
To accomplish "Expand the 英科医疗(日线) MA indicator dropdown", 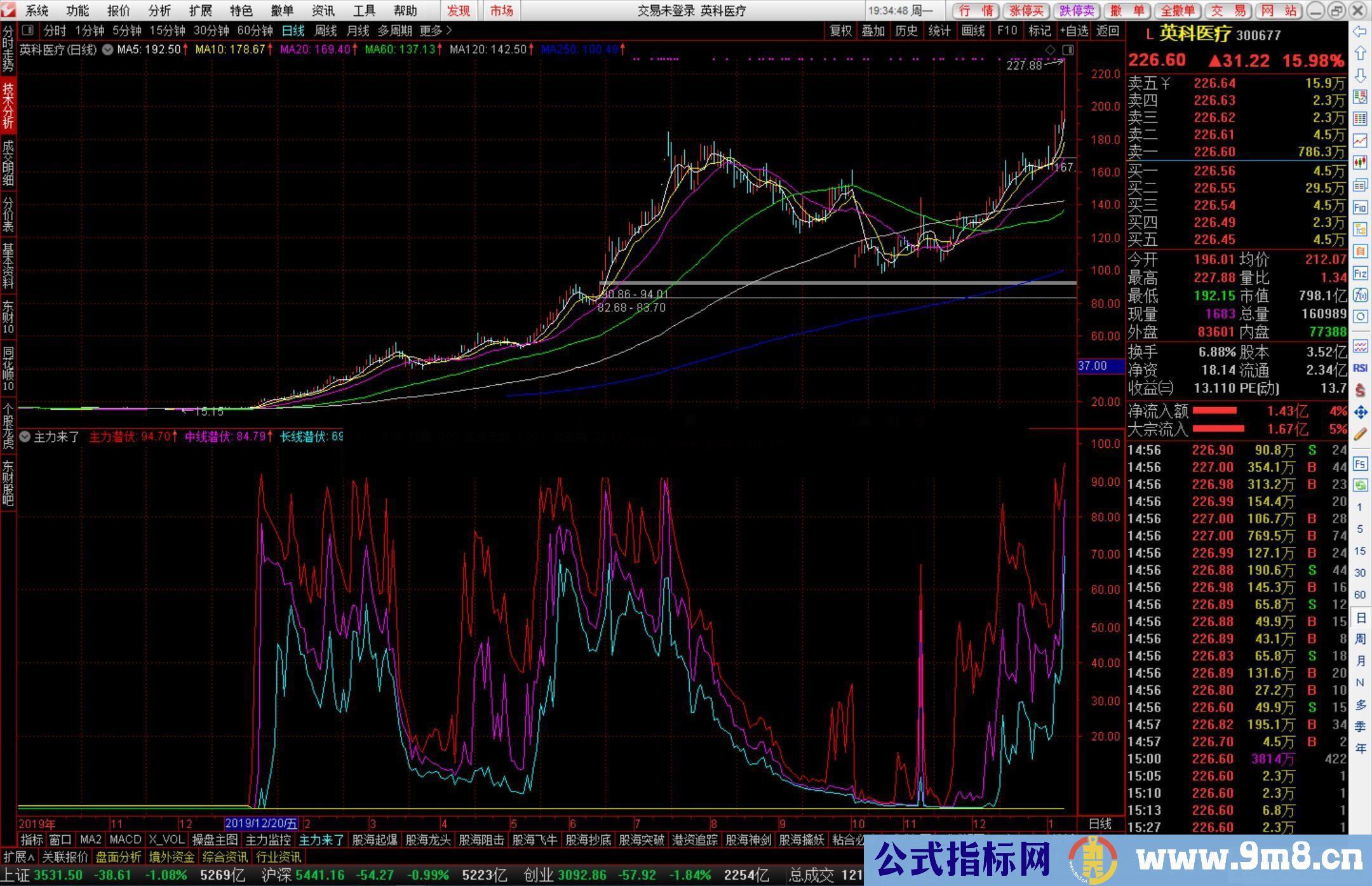I will (107, 50).
